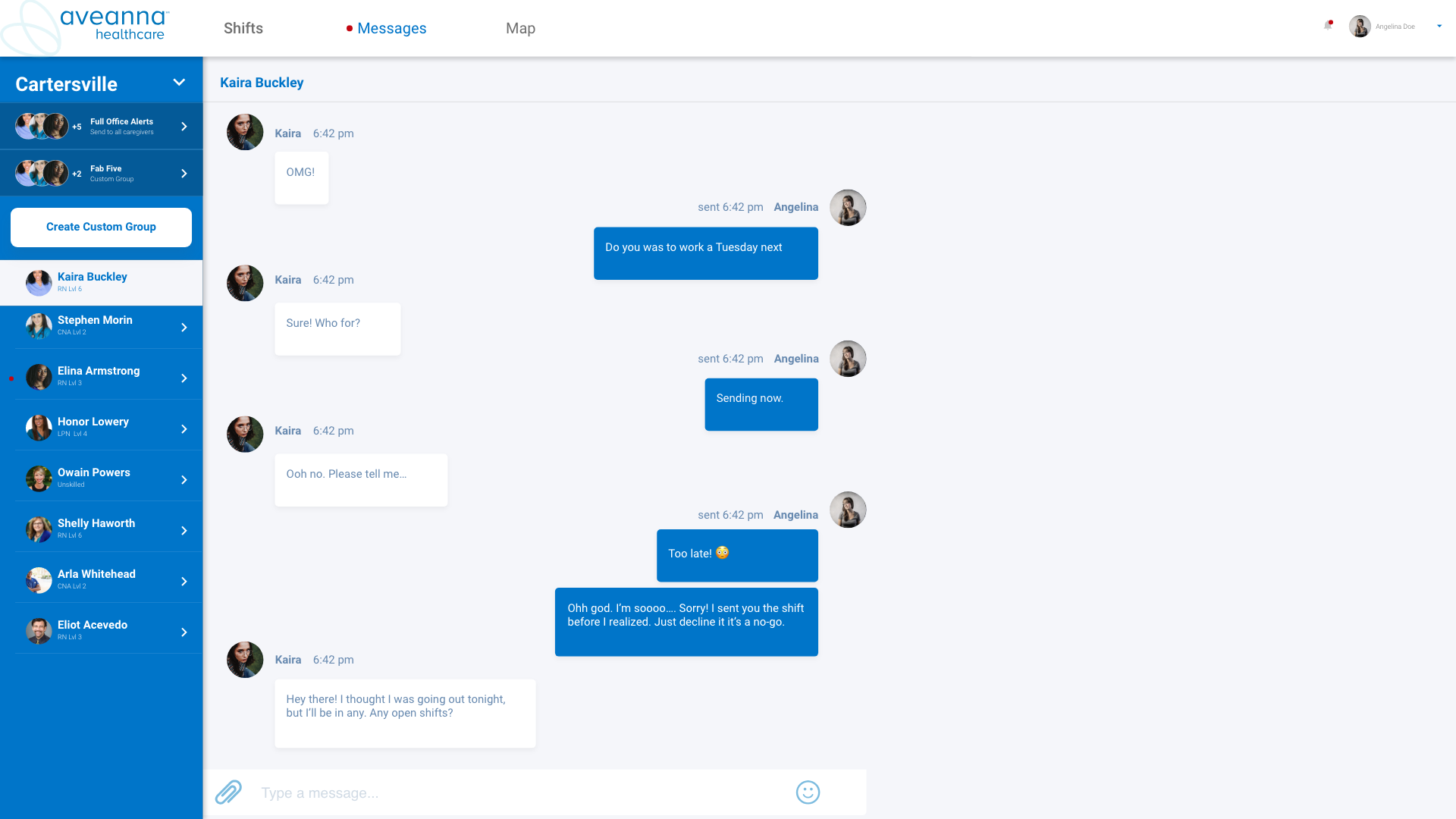The width and height of the screenshot is (1456, 819).
Task: Click the notification bell icon
Action: coord(1327,26)
